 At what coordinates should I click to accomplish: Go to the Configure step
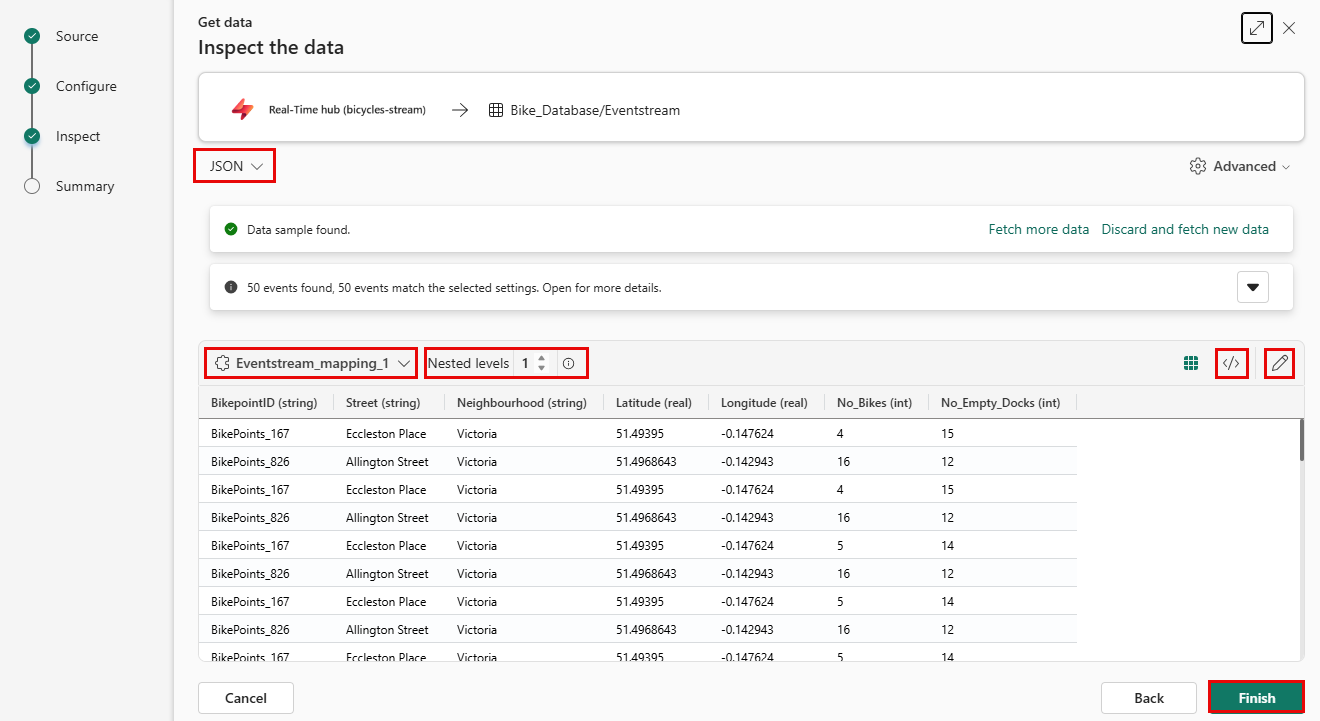pyautogui.click(x=86, y=87)
